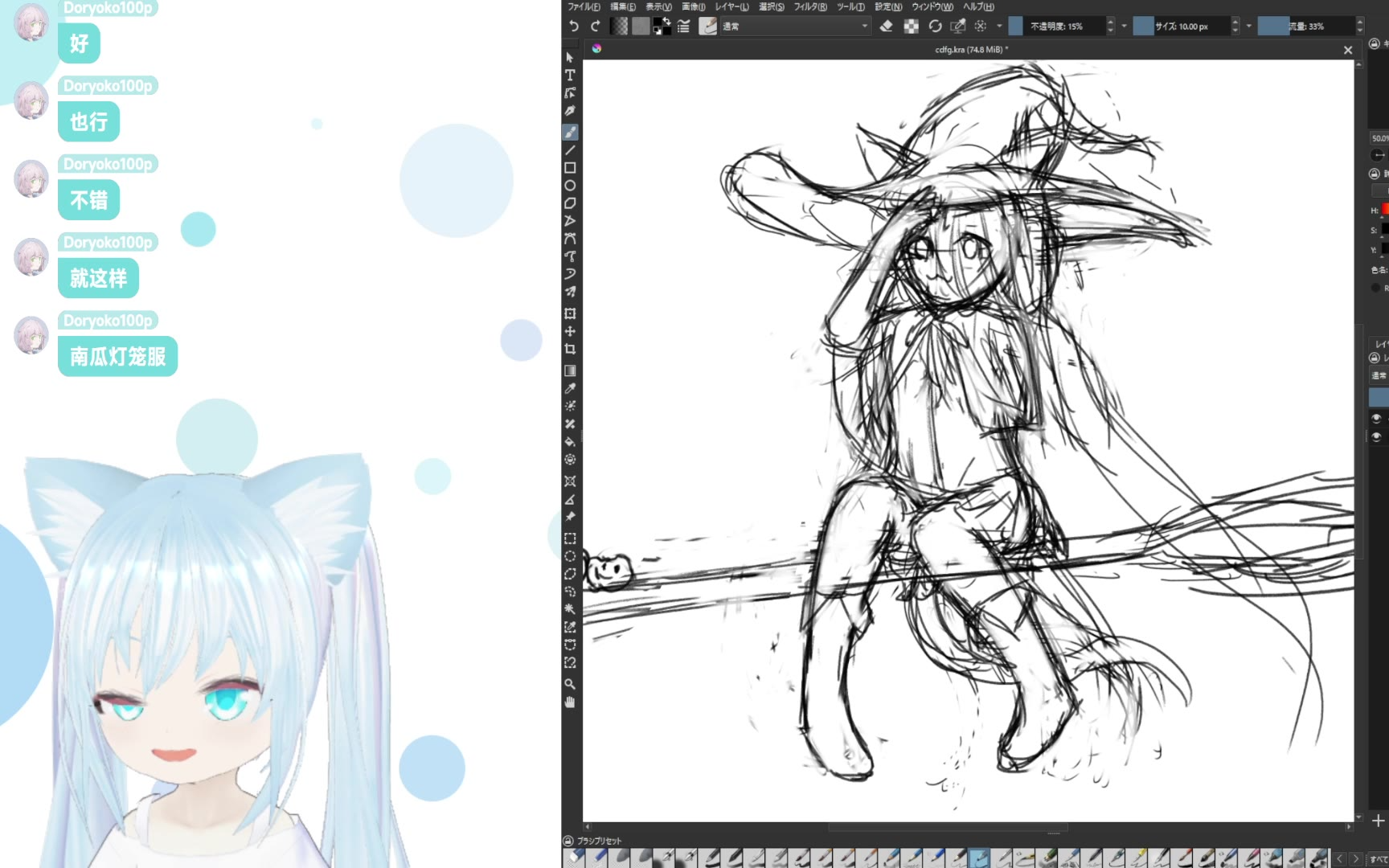Screen dimensions: 1389x868
Task: Select the Text tool in toolbox
Action: 570,76
